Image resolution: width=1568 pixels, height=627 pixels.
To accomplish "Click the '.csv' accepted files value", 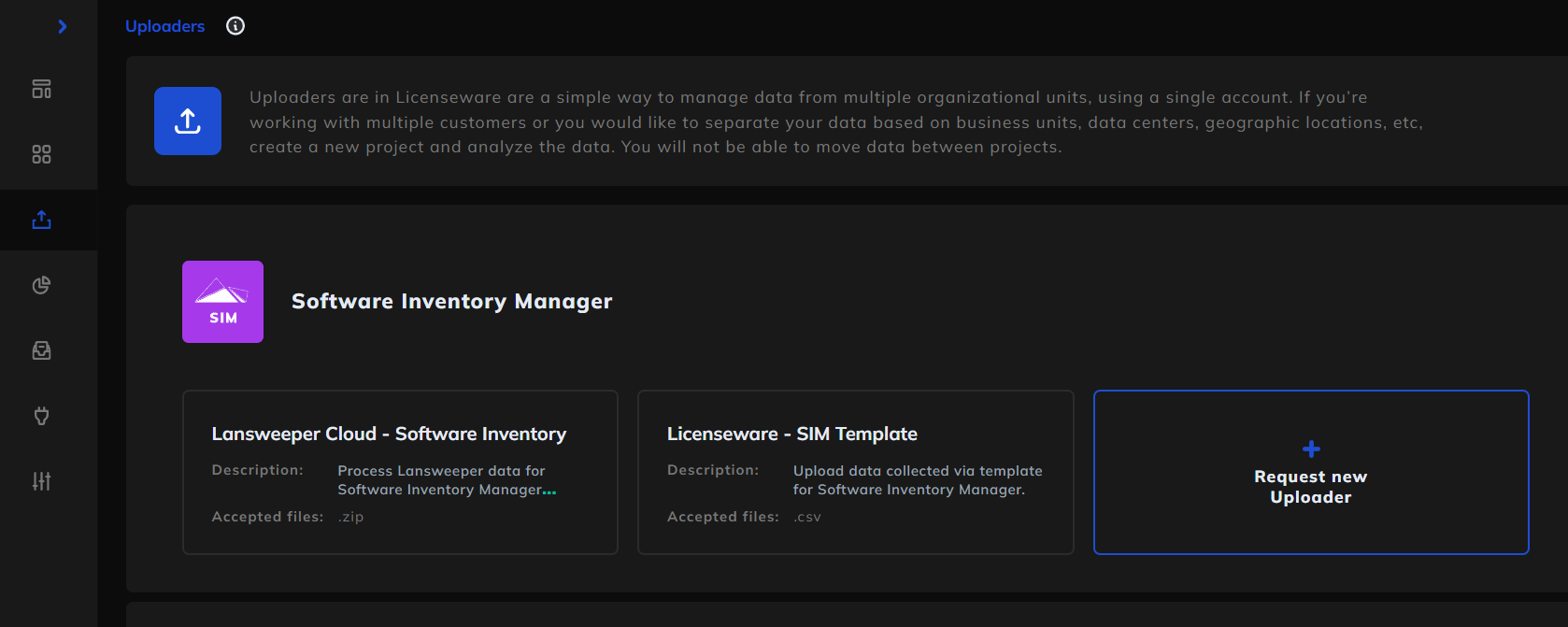I will 807,517.
